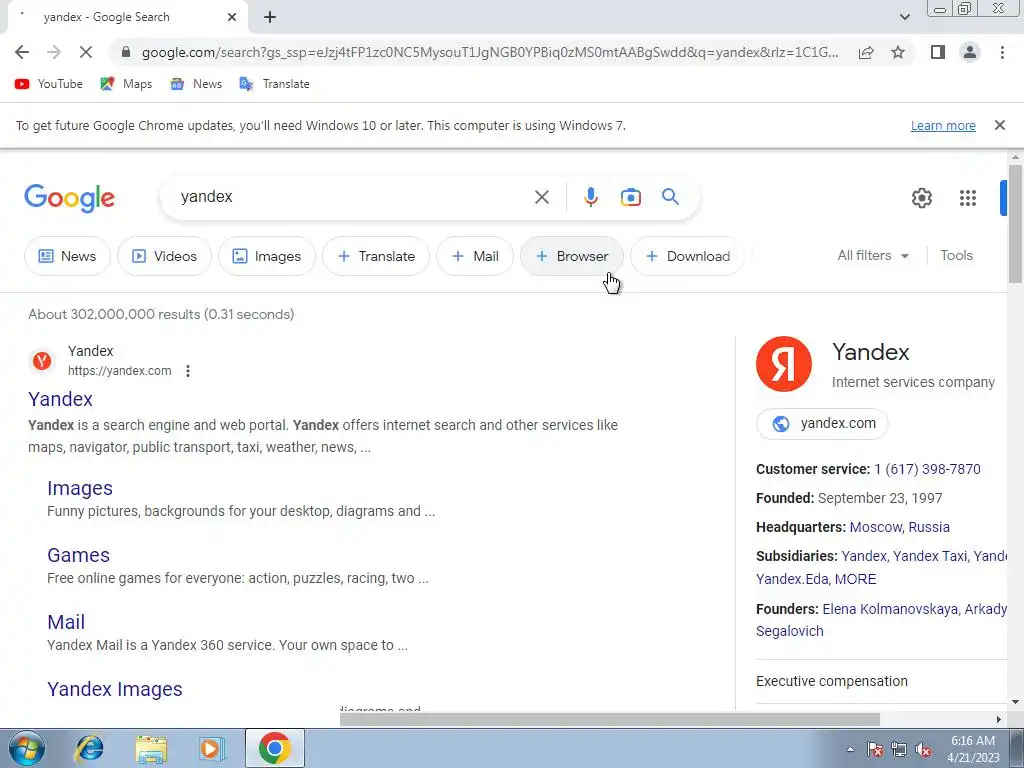Image resolution: width=1024 pixels, height=768 pixels.
Task: Start voice search with microphone icon
Action: [x=591, y=197]
